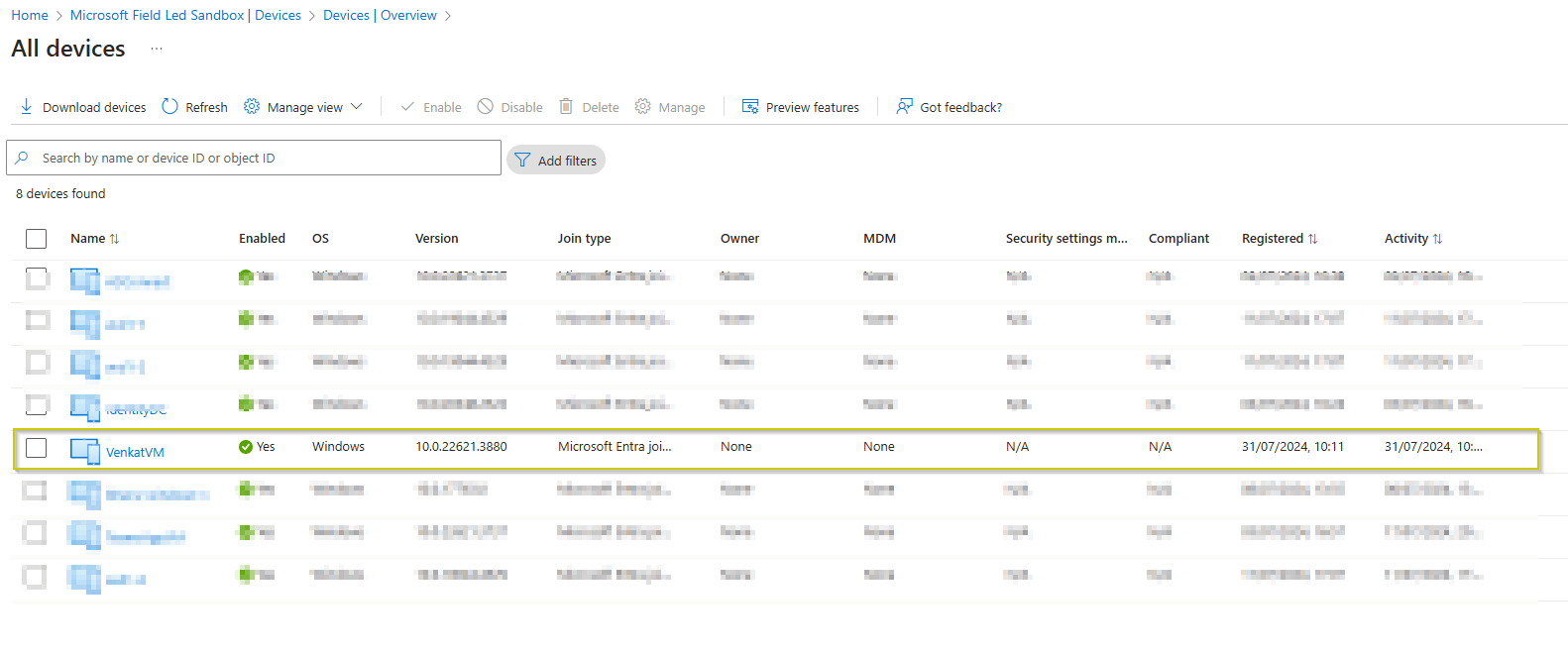Click the Delete trash can icon
Viewport: 1568px width, 657px height.
[x=566, y=106]
